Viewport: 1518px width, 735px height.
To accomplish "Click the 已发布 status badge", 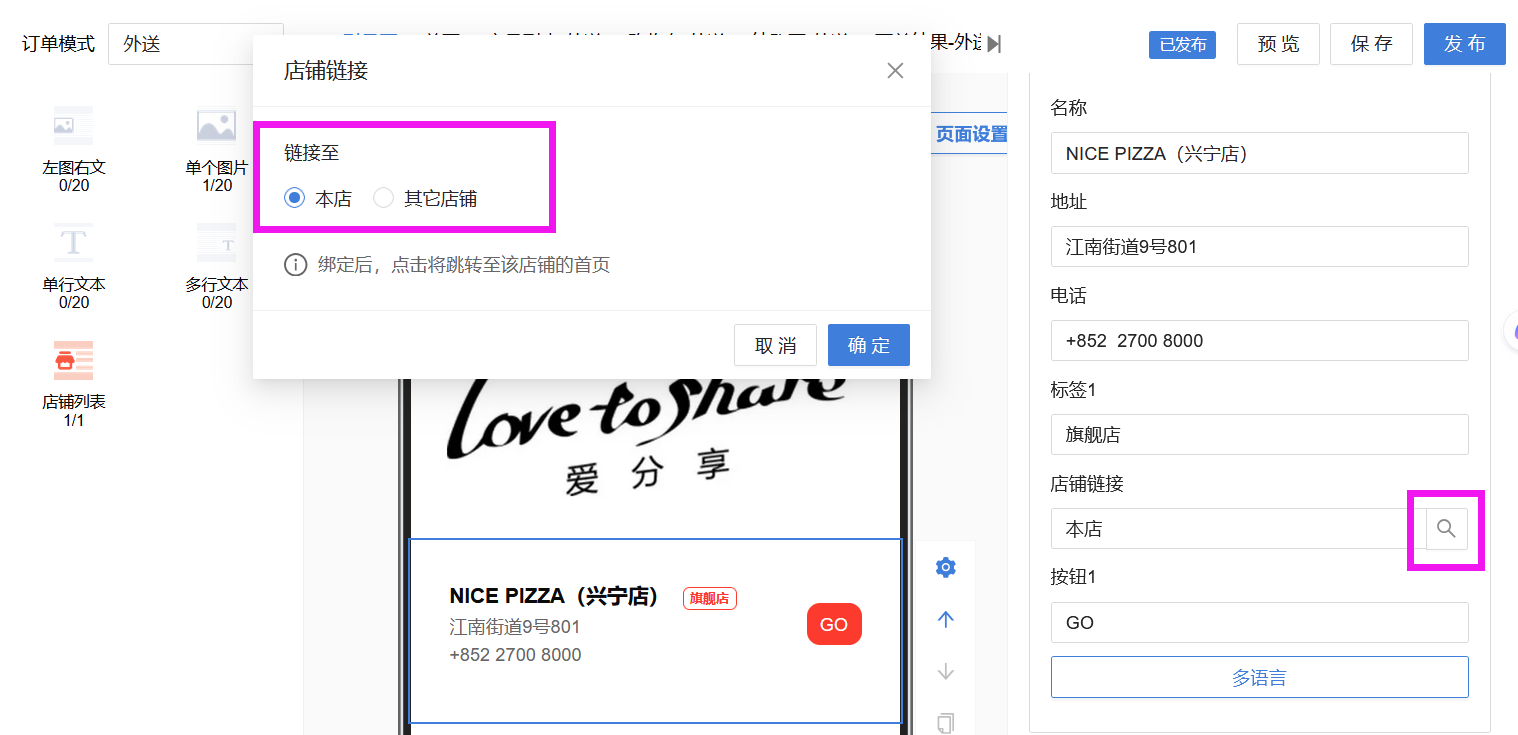I will pyautogui.click(x=1182, y=45).
